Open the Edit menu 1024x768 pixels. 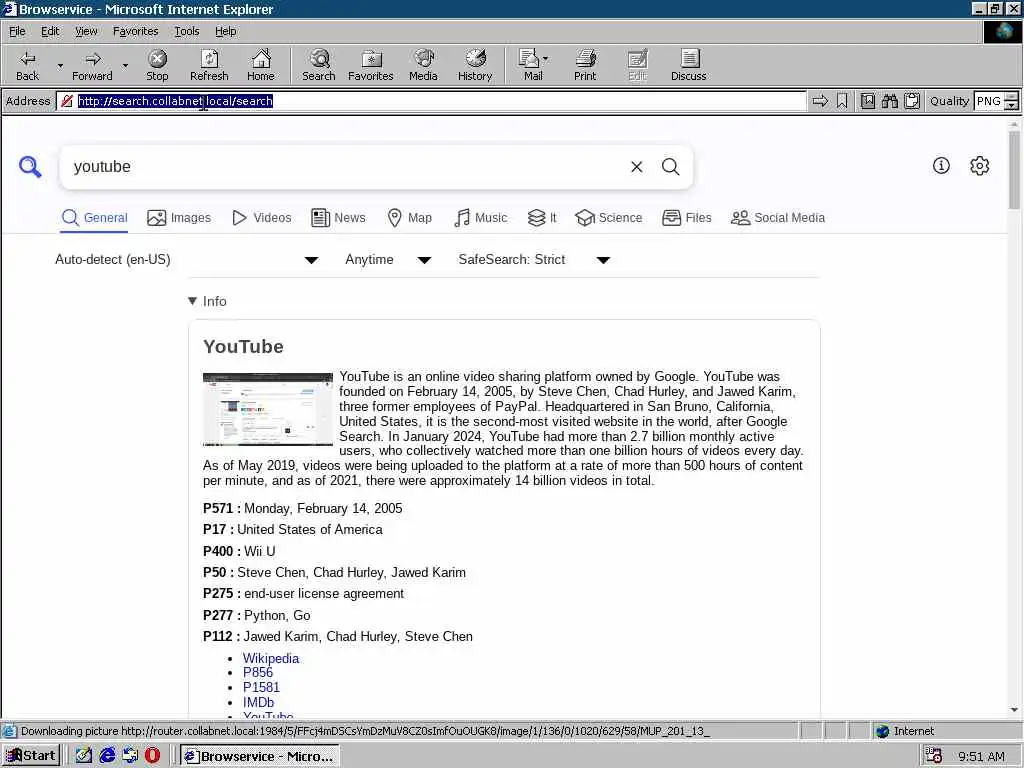point(50,31)
